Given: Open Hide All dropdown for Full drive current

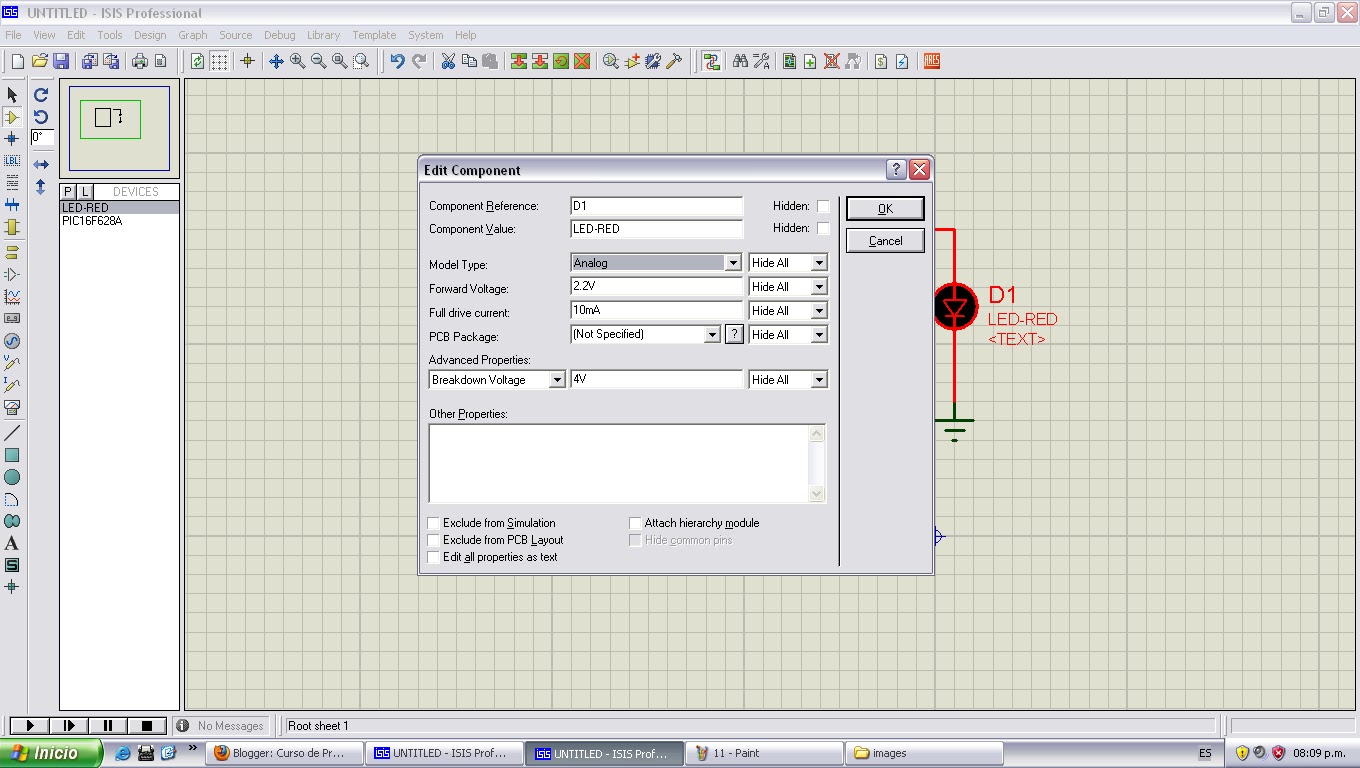Looking at the screenshot, I should click(819, 311).
